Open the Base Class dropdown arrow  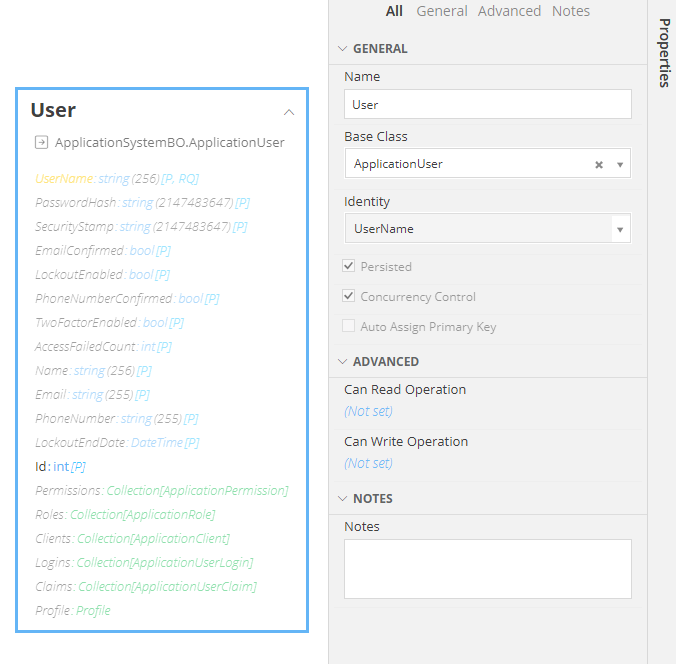(620, 165)
